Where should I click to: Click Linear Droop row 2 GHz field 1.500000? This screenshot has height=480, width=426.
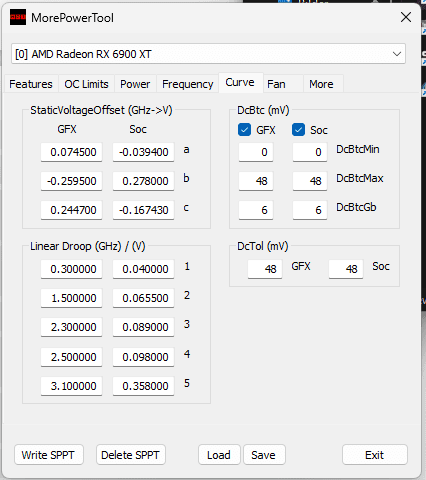[72, 298]
